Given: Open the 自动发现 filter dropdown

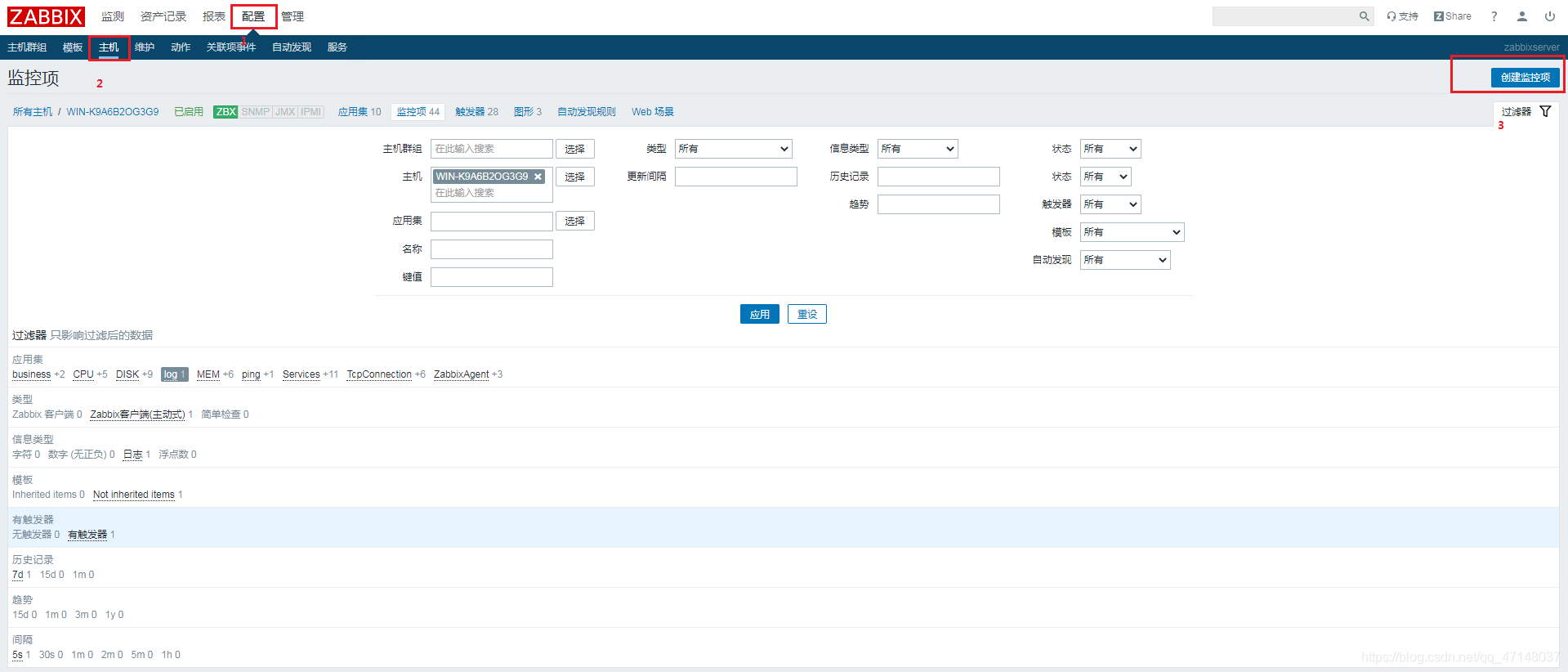Looking at the screenshot, I should click(x=1125, y=260).
